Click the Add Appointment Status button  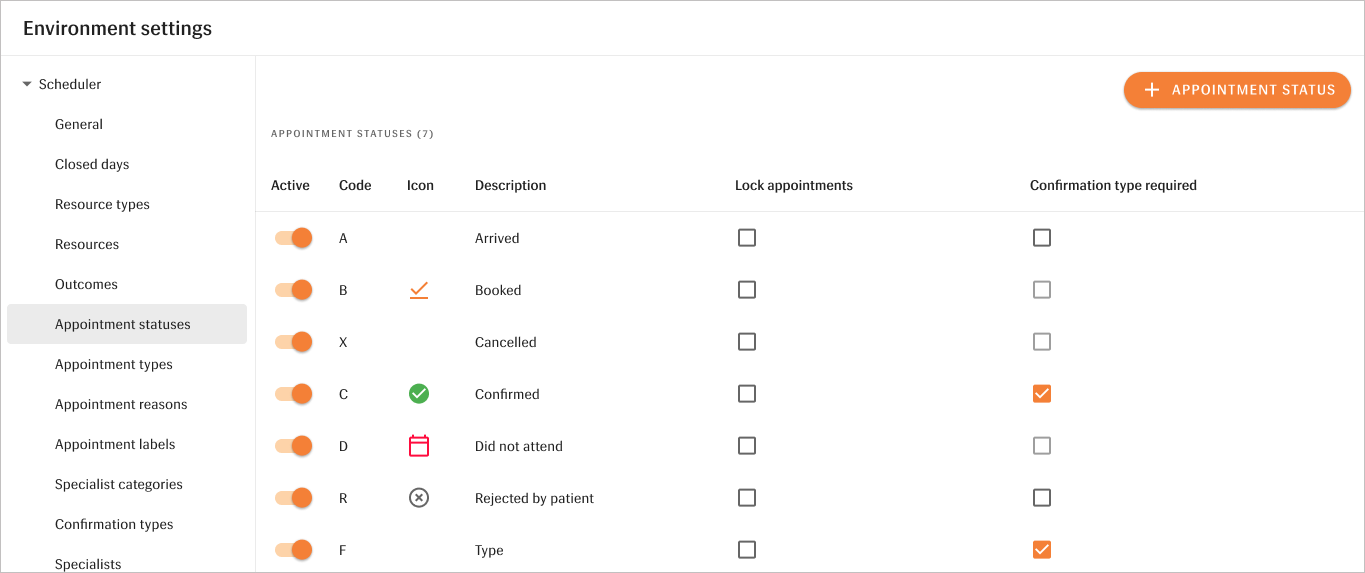tap(1237, 90)
